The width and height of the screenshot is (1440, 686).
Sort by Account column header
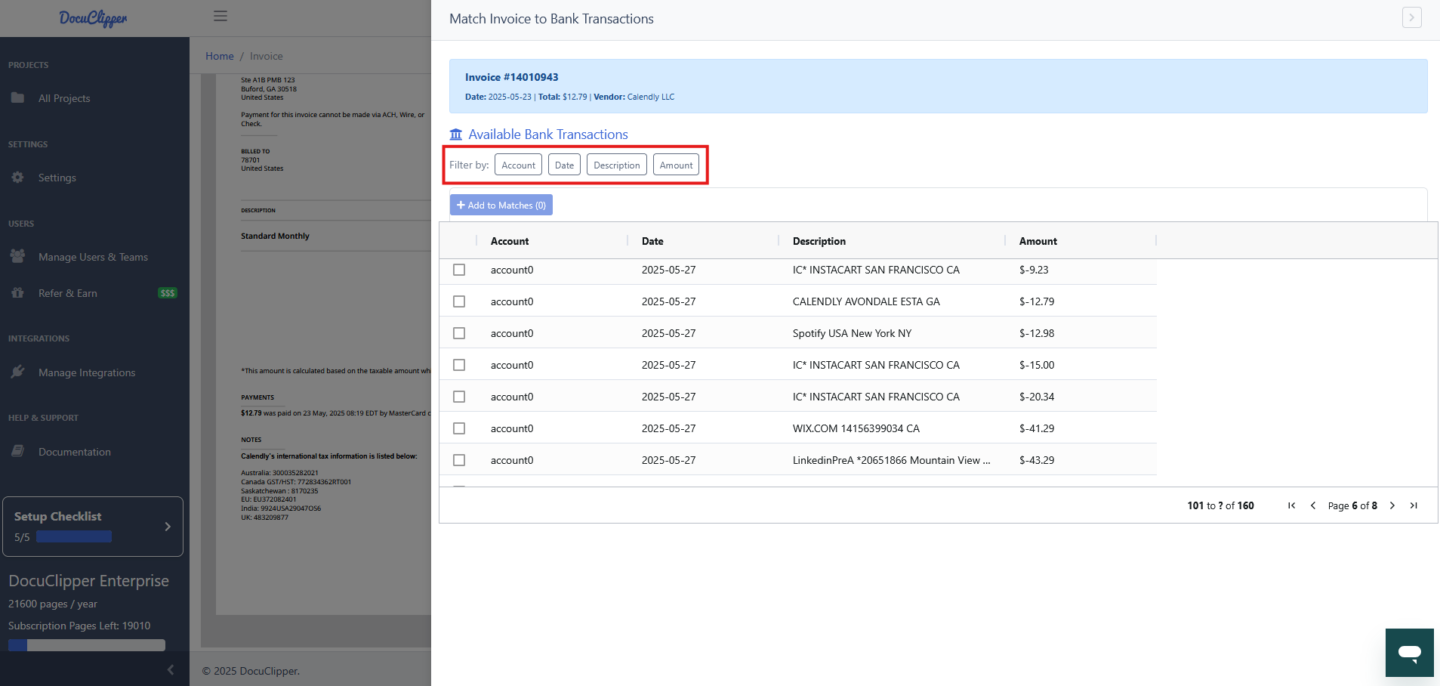click(x=509, y=241)
